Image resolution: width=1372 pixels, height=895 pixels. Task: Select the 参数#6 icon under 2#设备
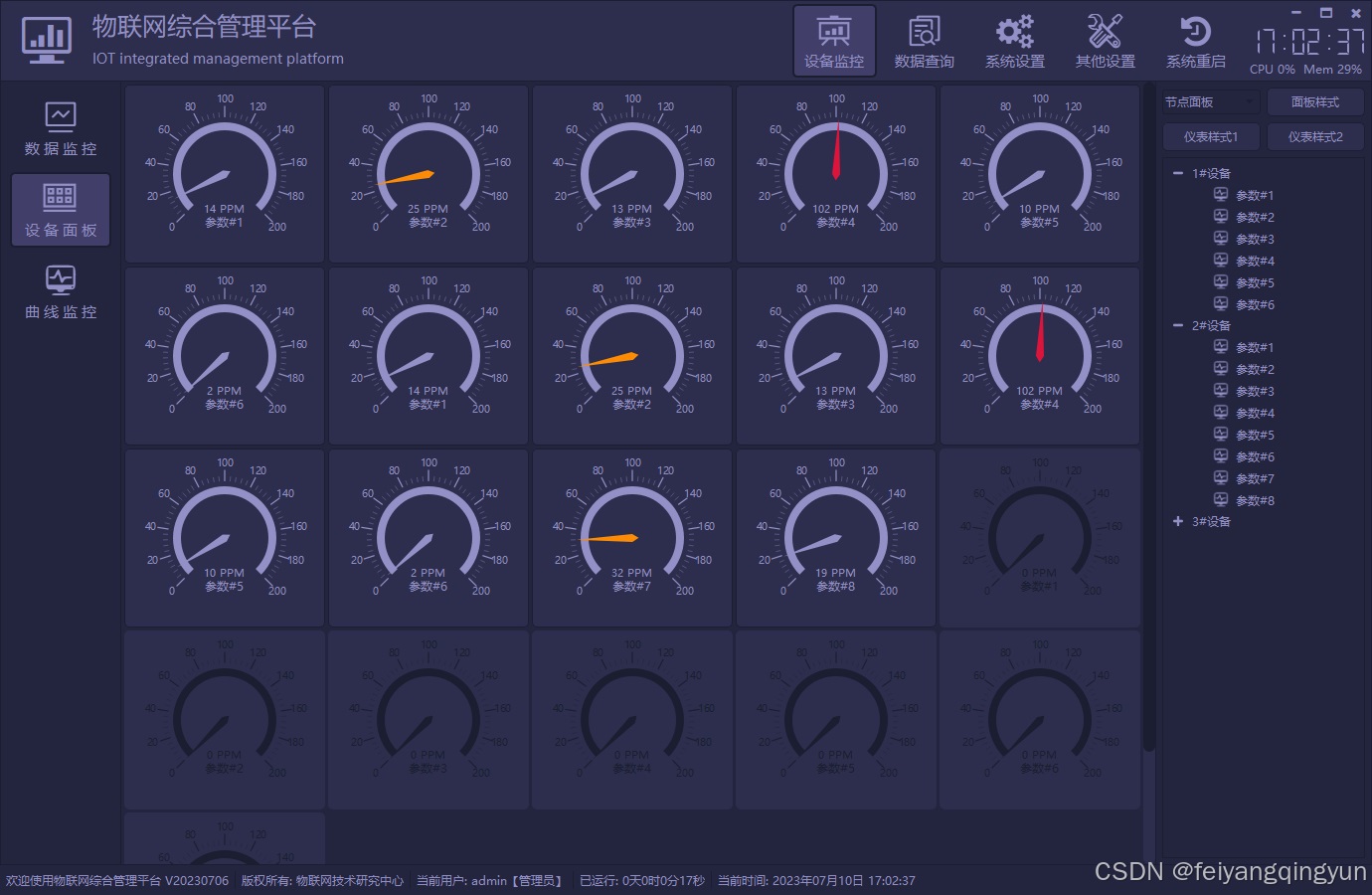click(x=1221, y=456)
